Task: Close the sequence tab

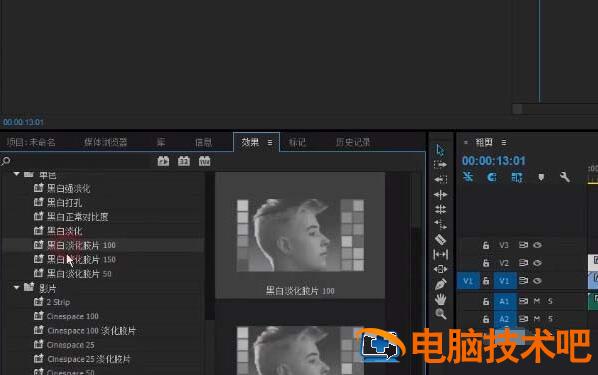Action: click(x=466, y=142)
